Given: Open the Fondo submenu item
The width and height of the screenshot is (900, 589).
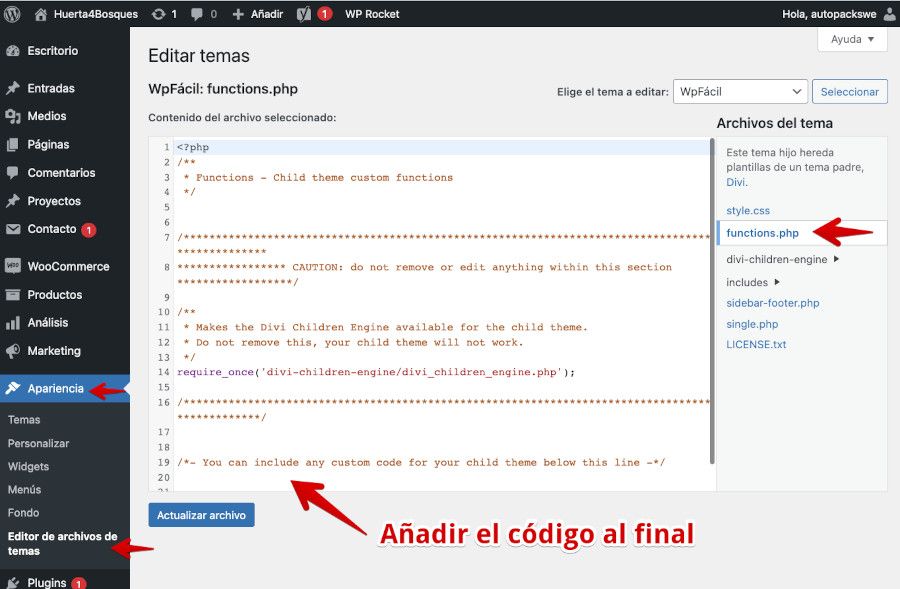Looking at the screenshot, I should click(x=24, y=513).
